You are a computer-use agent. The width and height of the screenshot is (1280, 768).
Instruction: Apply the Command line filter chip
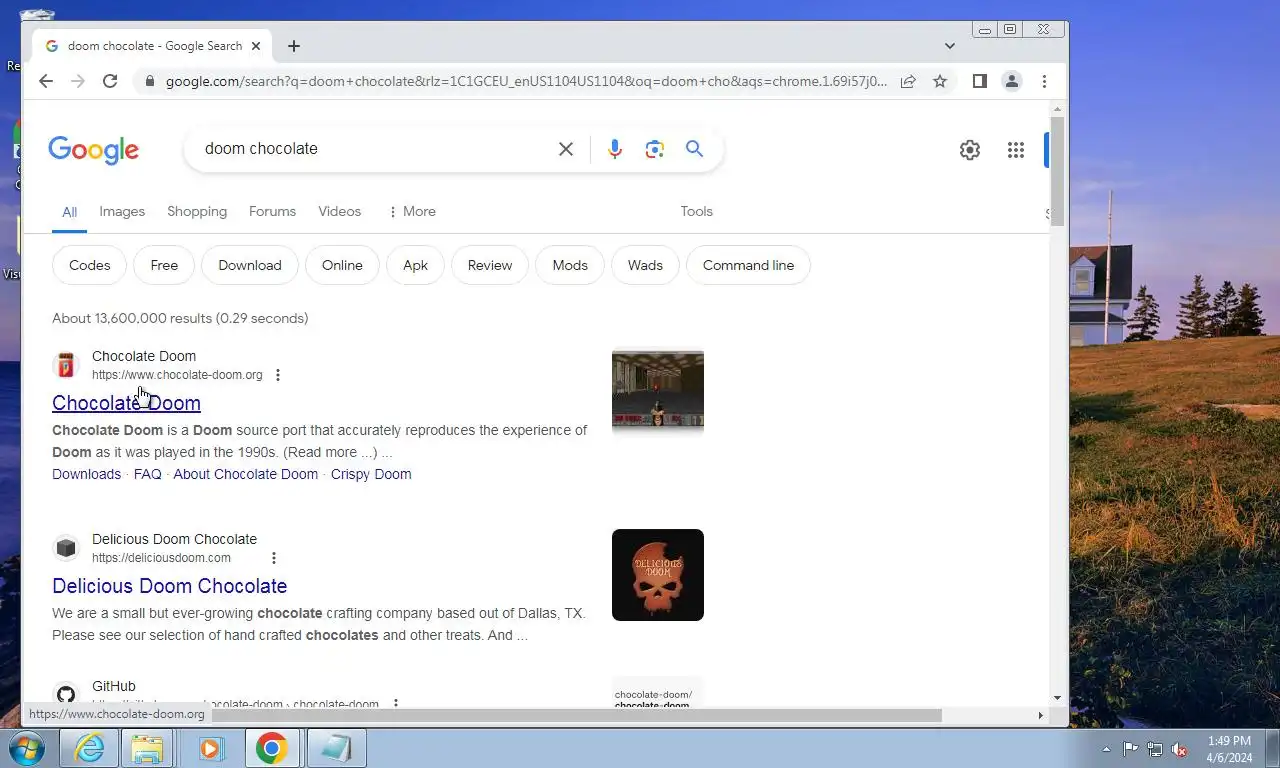pyautogui.click(x=748, y=265)
